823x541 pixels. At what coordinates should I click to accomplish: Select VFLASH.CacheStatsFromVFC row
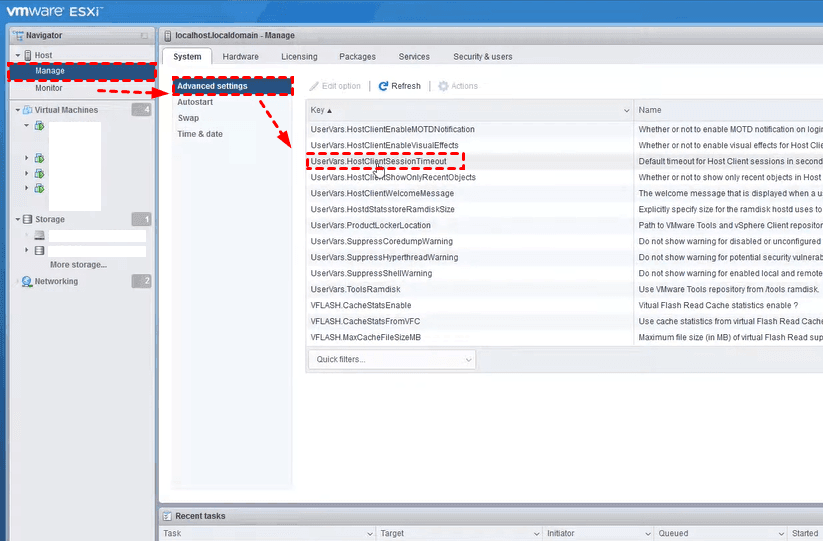pos(565,322)
